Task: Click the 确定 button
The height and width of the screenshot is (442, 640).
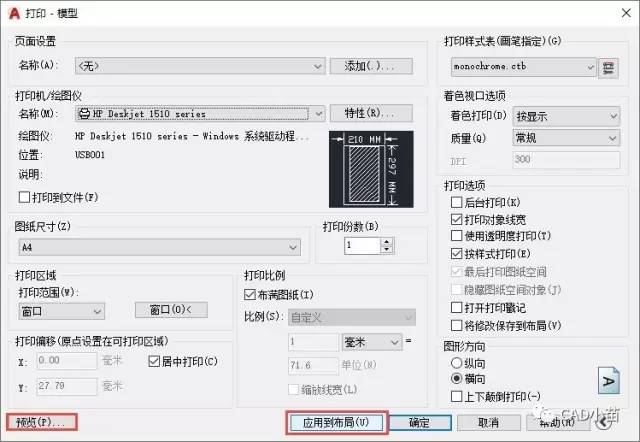Action: (420, 423)
